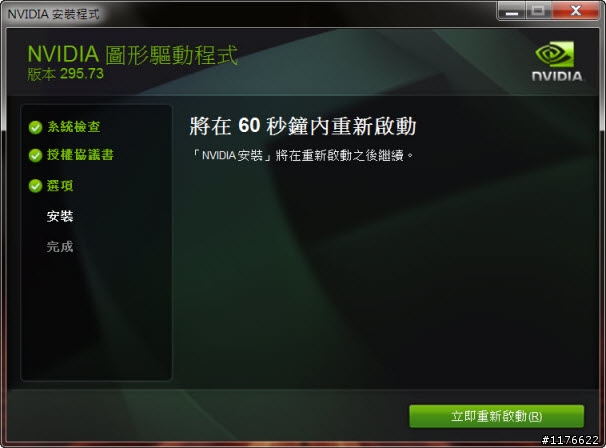The image size is (606, 448).
Task: Minimize the NVIDIA installer window
Action: coord(512,11)
